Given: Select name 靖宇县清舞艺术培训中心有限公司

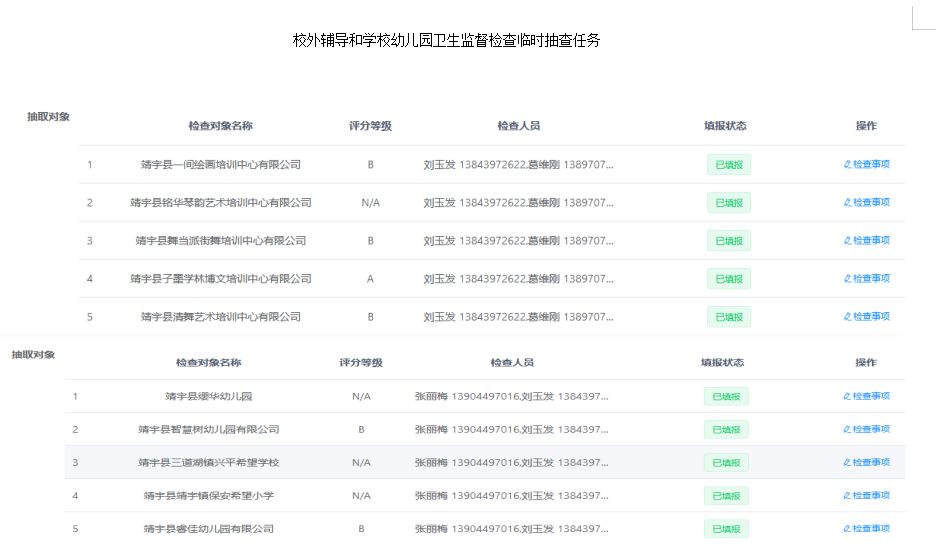Looking at the screenshot, I should point(221,317).
